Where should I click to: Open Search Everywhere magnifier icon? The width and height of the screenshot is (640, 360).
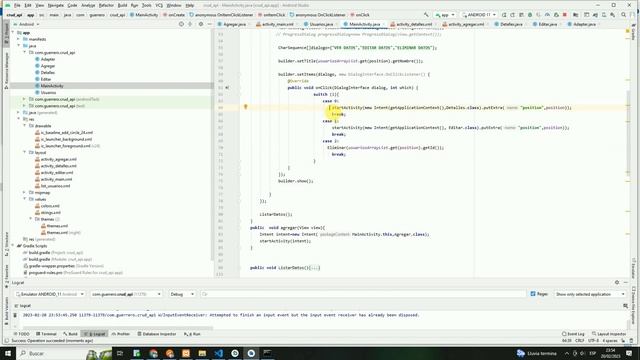(x=624, y=15)
